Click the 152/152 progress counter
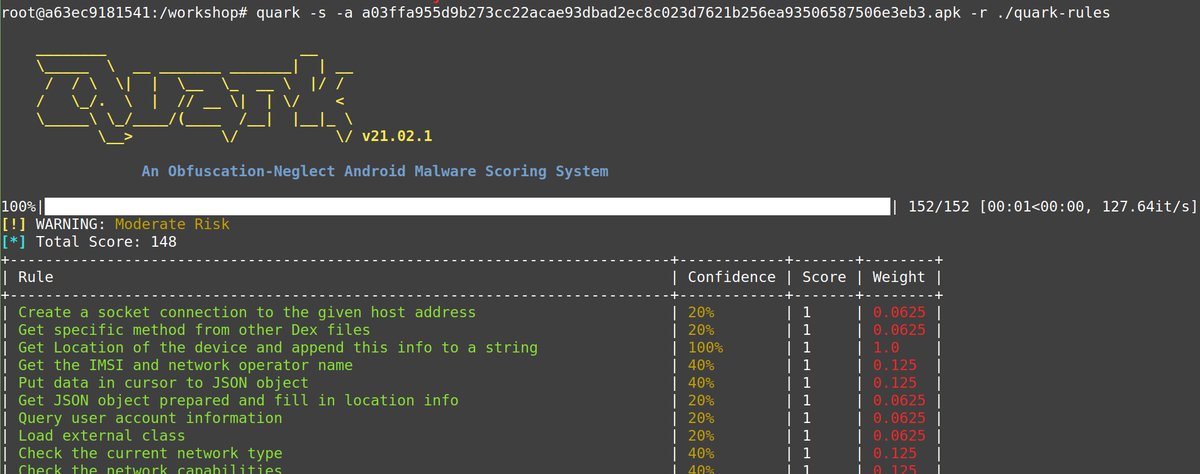1200x474 pixels. click(940, 207)
